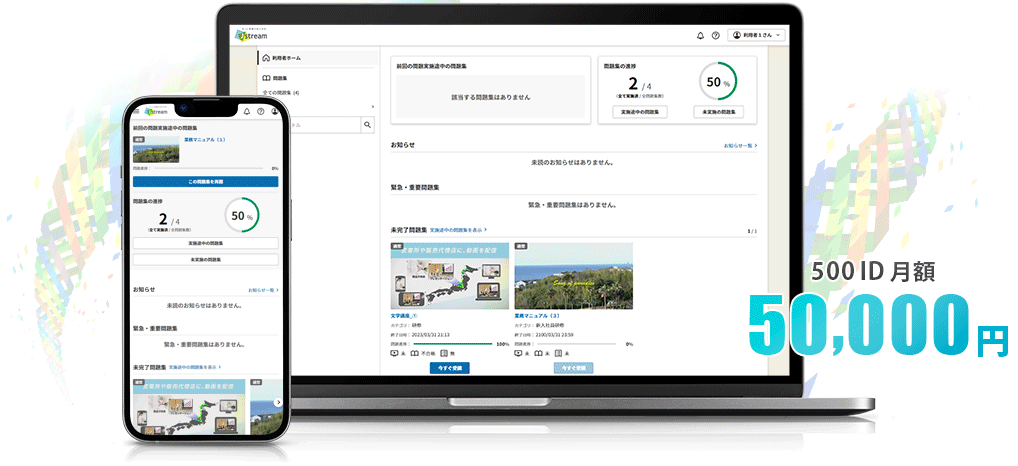Tap the 50% progress ring on phone

[x=242, y=215]
